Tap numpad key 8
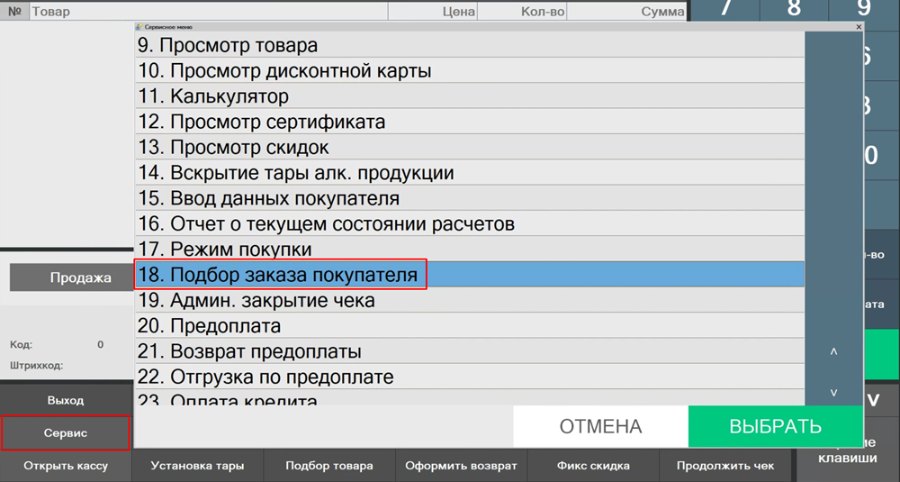This screenshot has width=900, height=482. point(794,8)
